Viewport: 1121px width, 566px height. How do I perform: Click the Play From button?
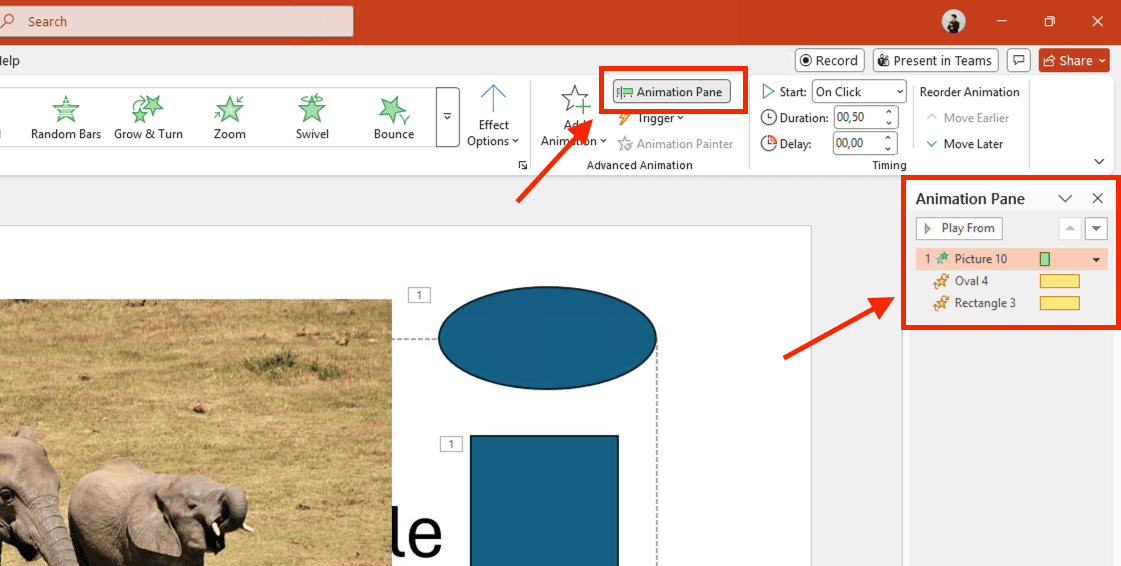coord(959,228)
